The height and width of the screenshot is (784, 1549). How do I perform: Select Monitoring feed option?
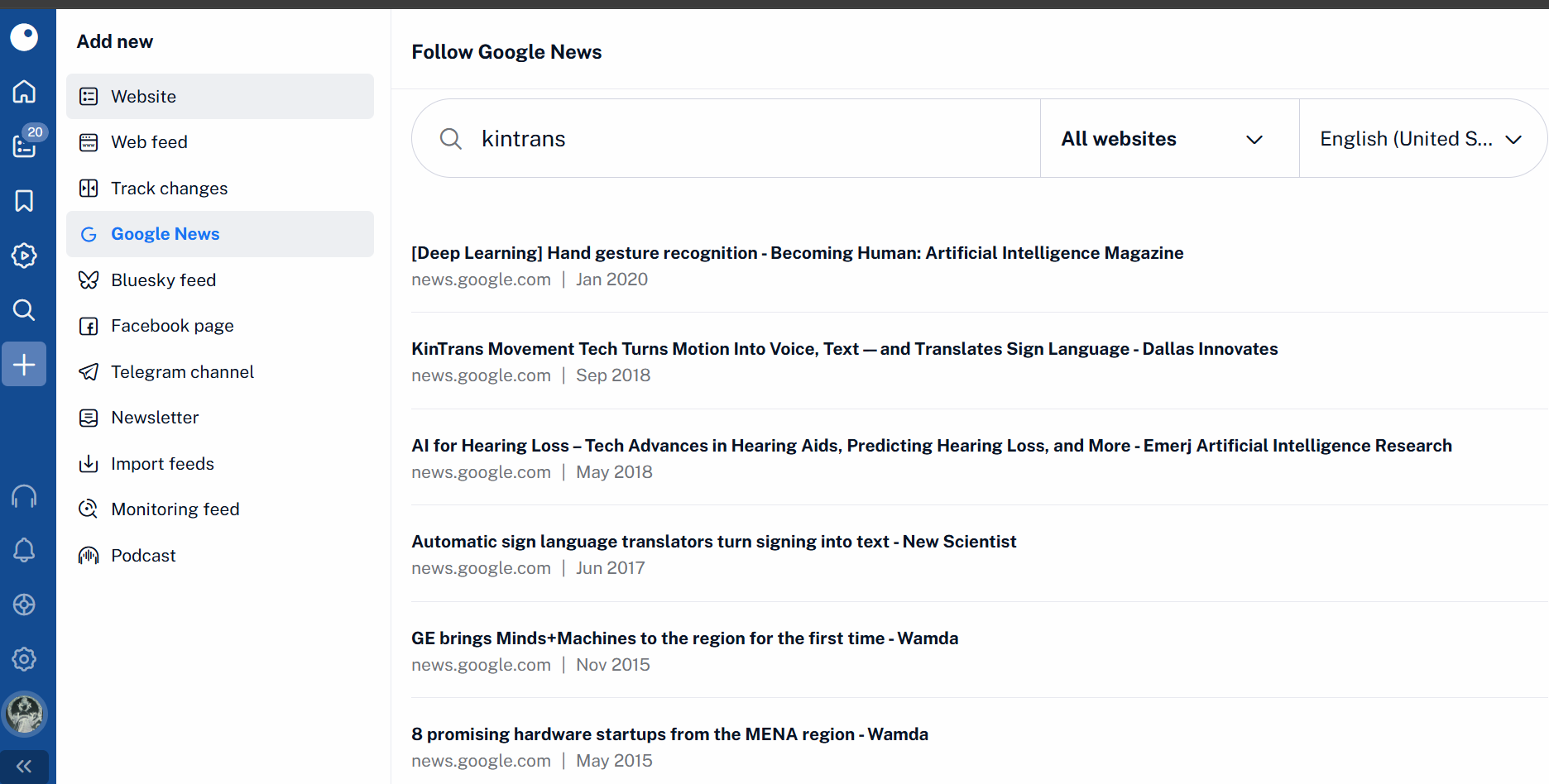coord(220,509)
